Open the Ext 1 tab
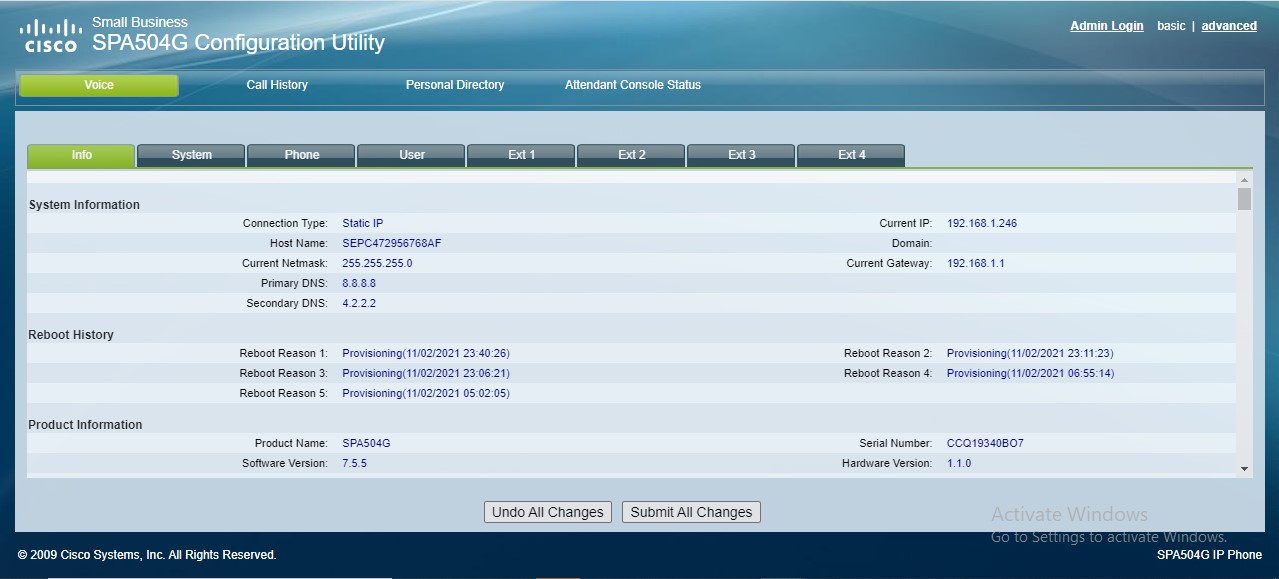Viewport: 1279px width, 579px height. 521,155
